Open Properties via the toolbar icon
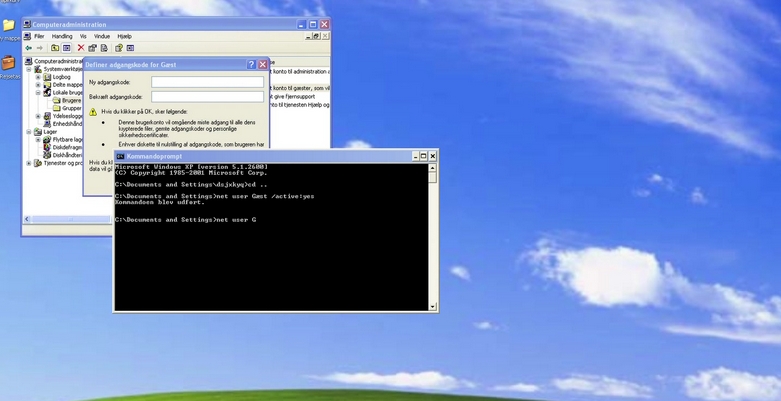Screen dimensions: 781x401 coord(92,48)
